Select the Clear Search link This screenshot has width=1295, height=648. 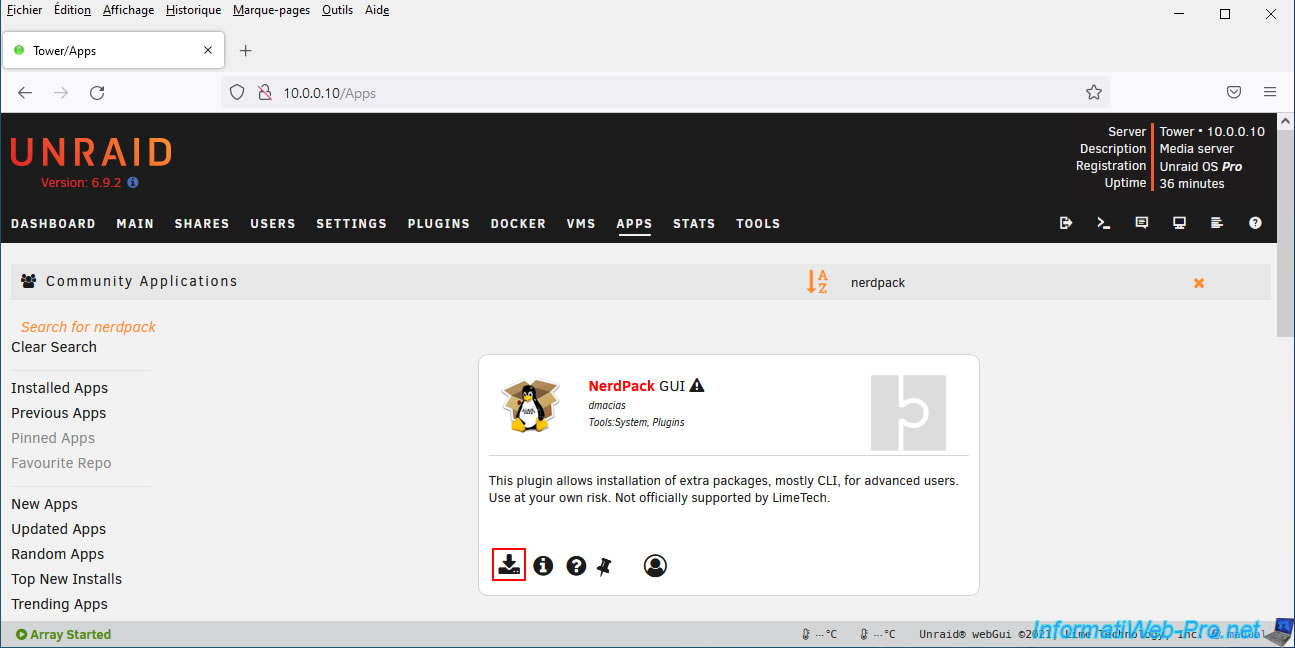coord(54,347)
